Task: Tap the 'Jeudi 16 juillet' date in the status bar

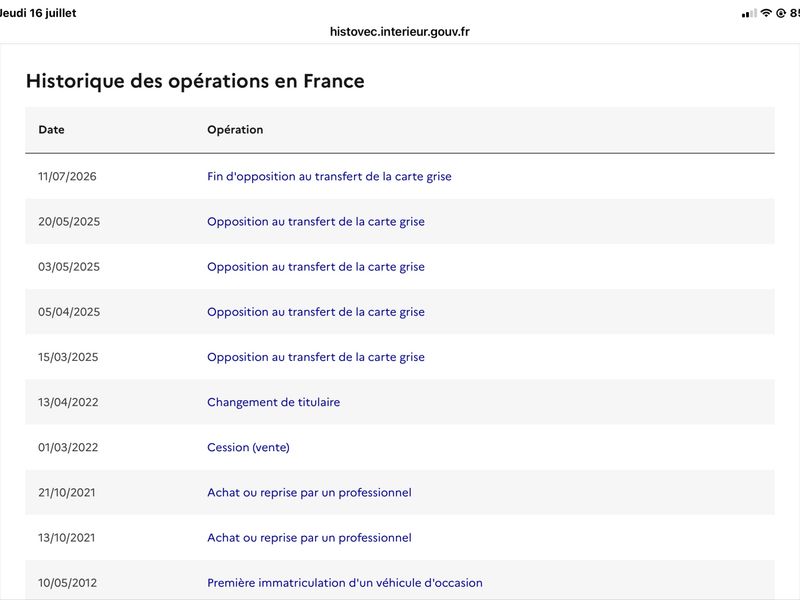Action: tap(38, 13)
